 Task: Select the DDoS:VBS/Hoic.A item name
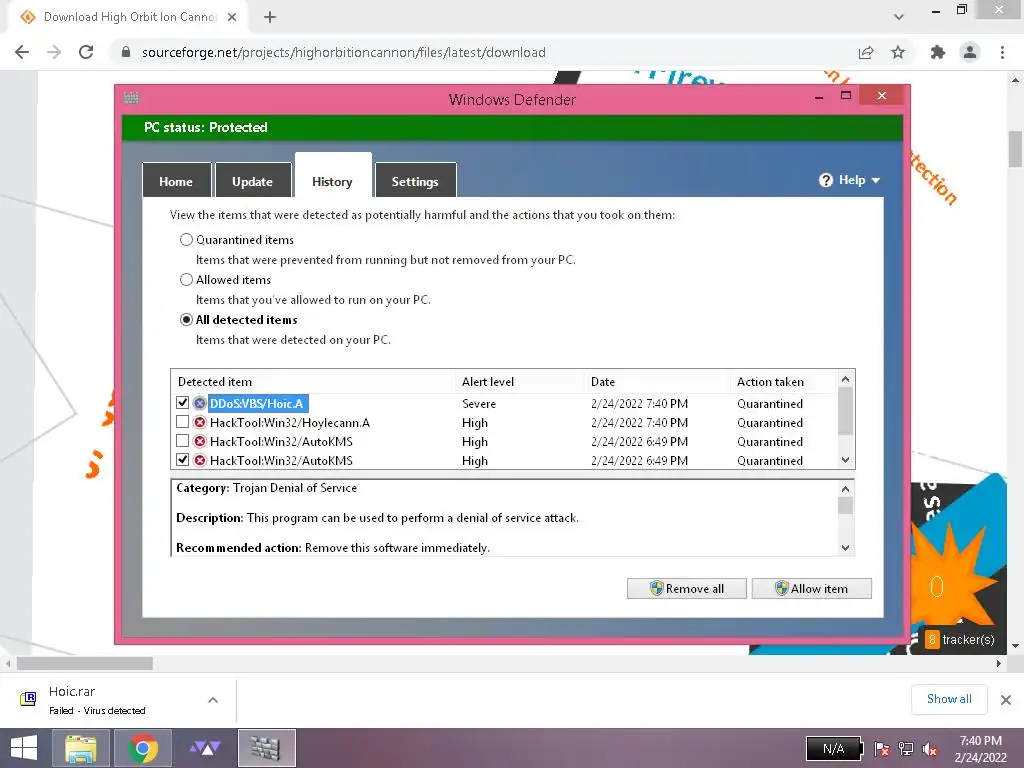pyautogui.click(x=257, y=404)
